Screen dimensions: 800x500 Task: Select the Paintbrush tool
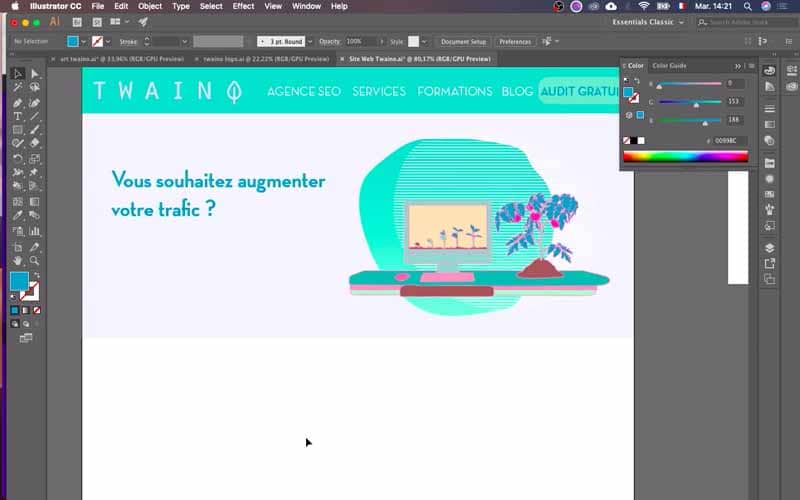tap(34, 130)
